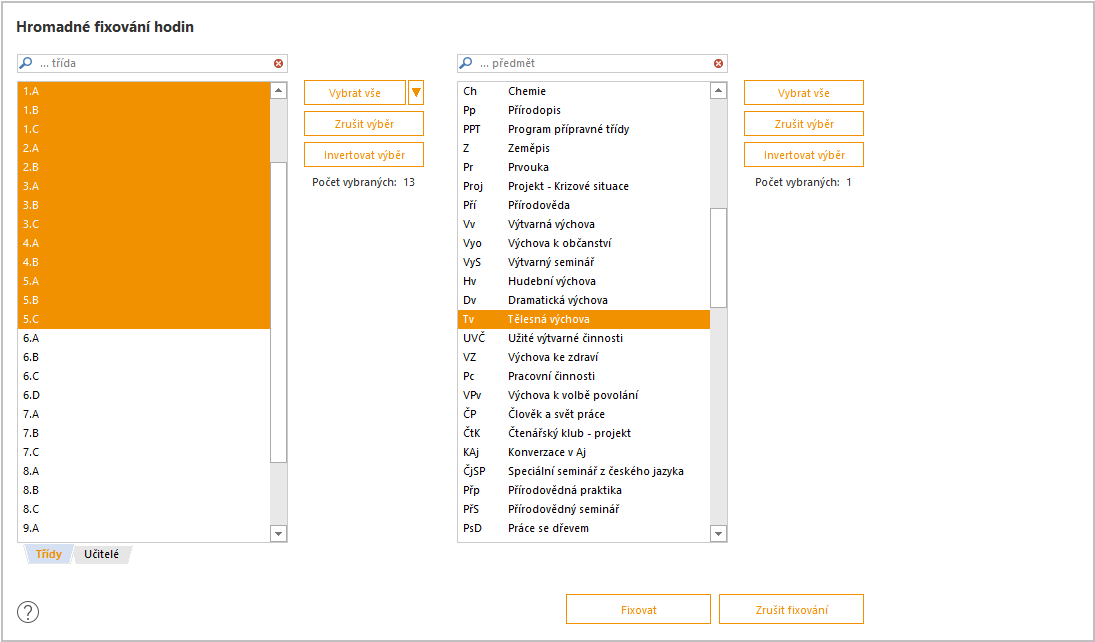Select the Konverzace v Aj subject
1095x642 pixels.
point(585,452)
